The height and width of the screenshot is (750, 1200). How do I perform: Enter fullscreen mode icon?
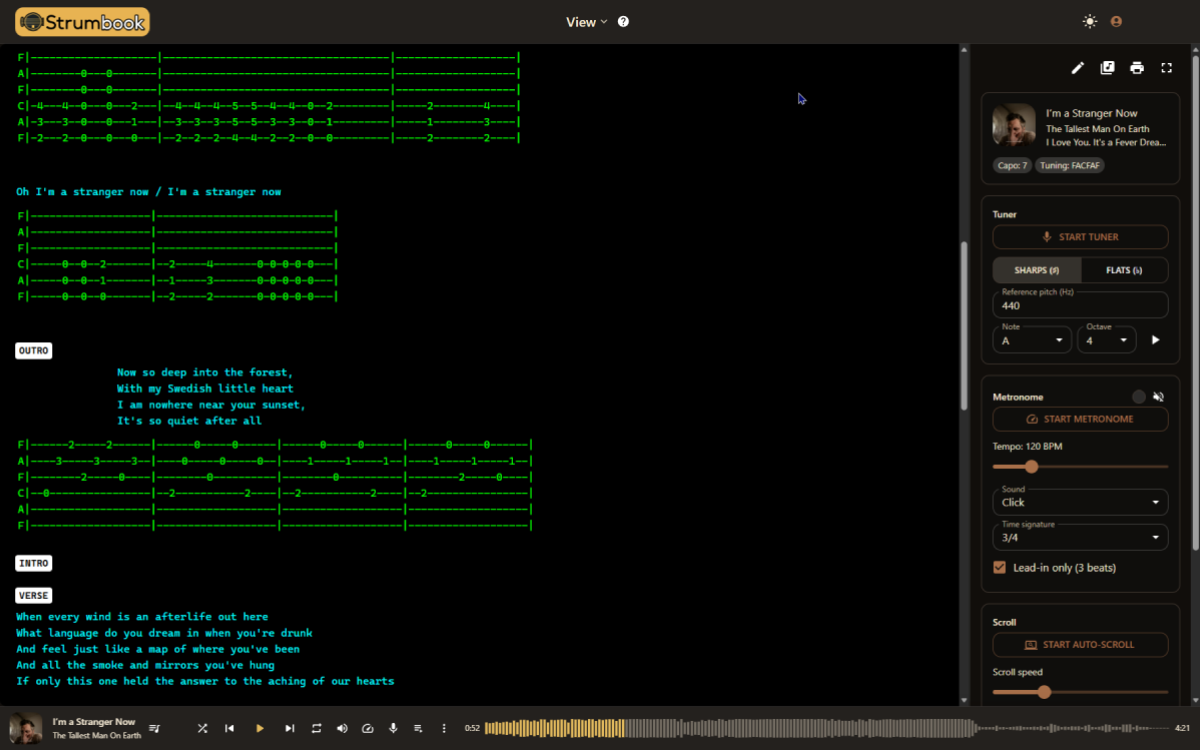[1166, 68]
